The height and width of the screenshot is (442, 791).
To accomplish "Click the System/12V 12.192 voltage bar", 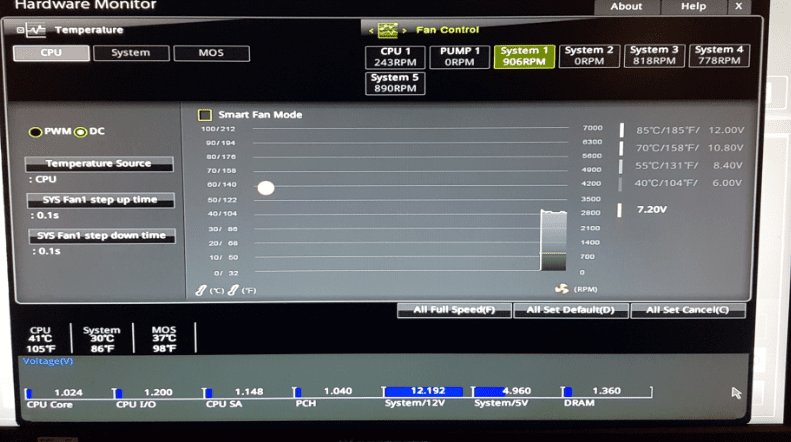I will click(x=423, y=391).
